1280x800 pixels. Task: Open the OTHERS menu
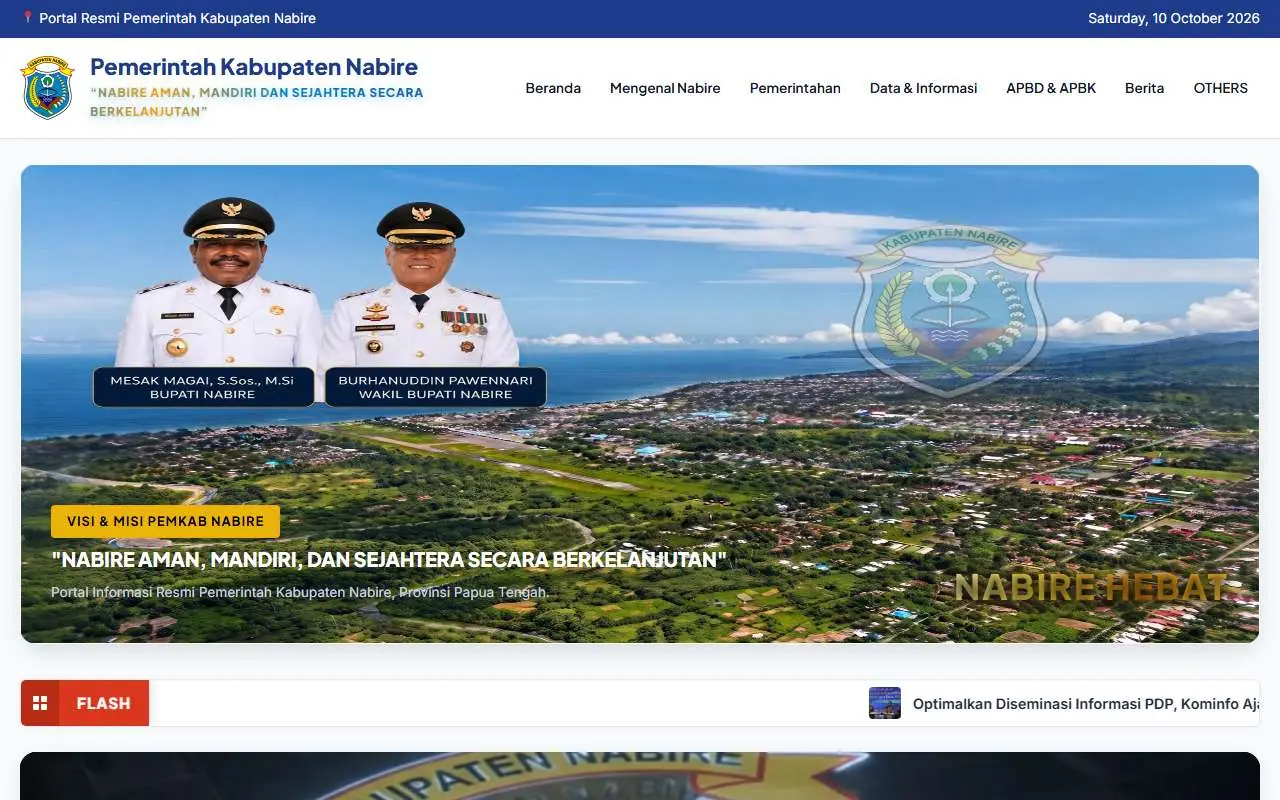(1220, 88)
